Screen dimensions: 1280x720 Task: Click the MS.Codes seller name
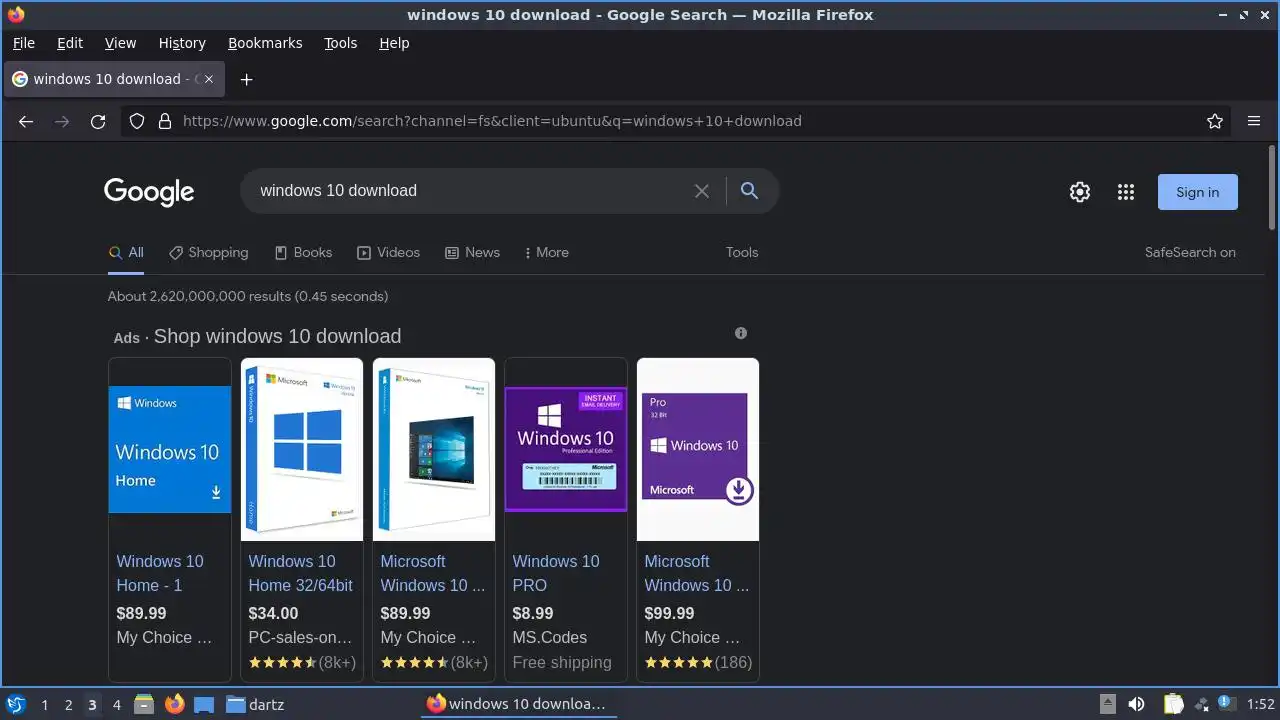(550, 637)
